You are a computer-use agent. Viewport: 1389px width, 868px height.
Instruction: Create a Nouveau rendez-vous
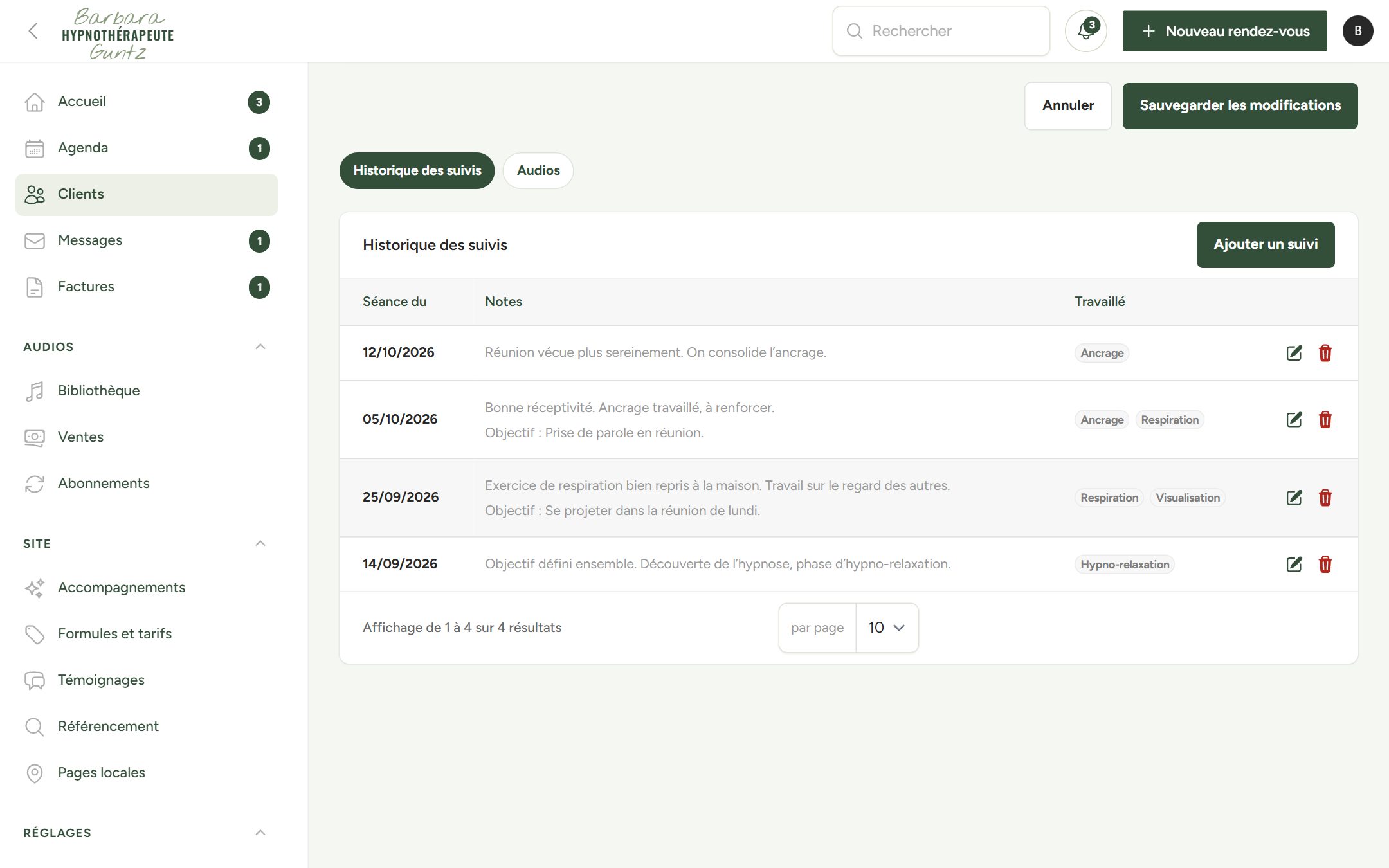click(1224, 31)
